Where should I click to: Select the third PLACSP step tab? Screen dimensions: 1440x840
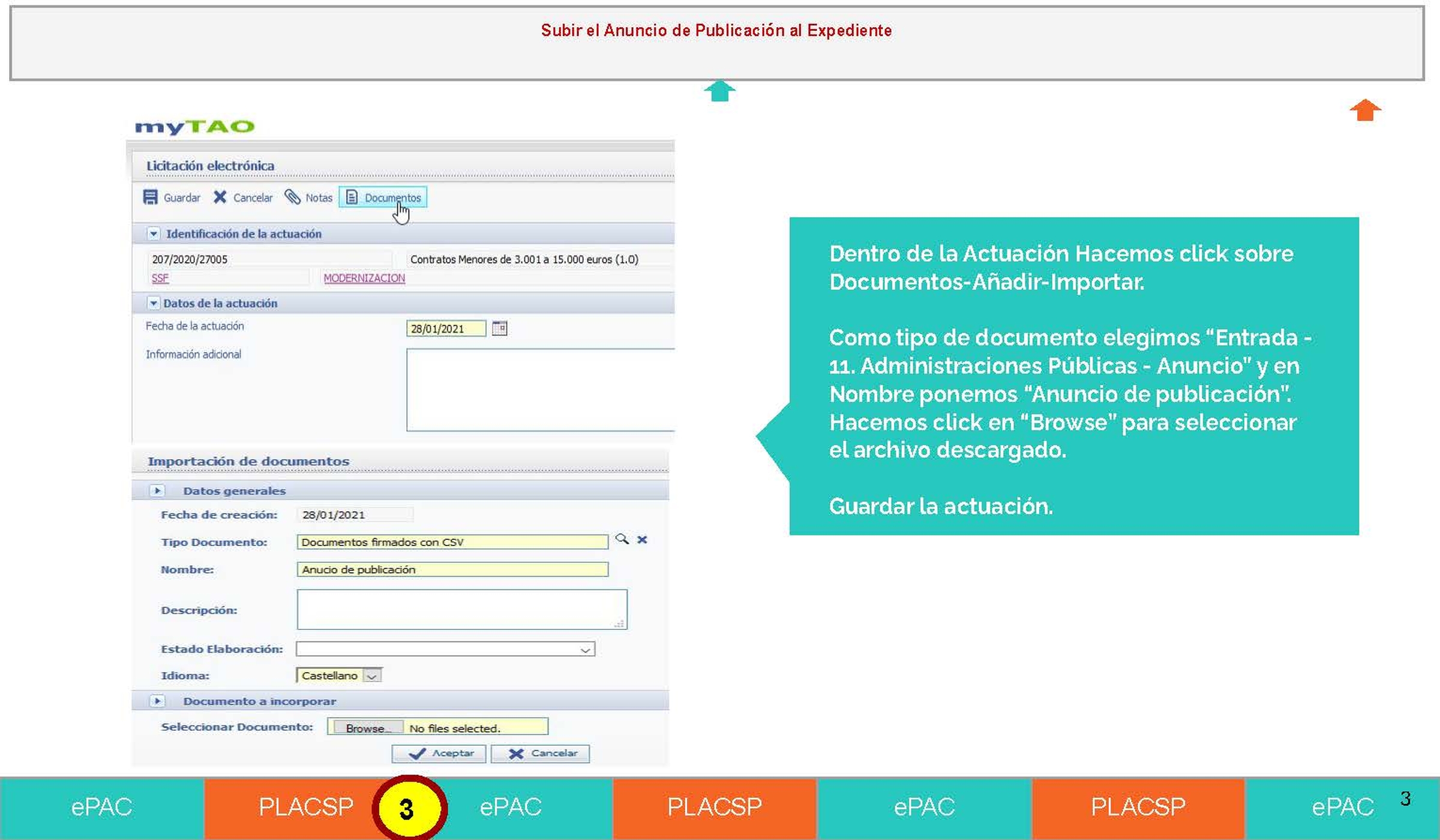(x=1138, y=808)
